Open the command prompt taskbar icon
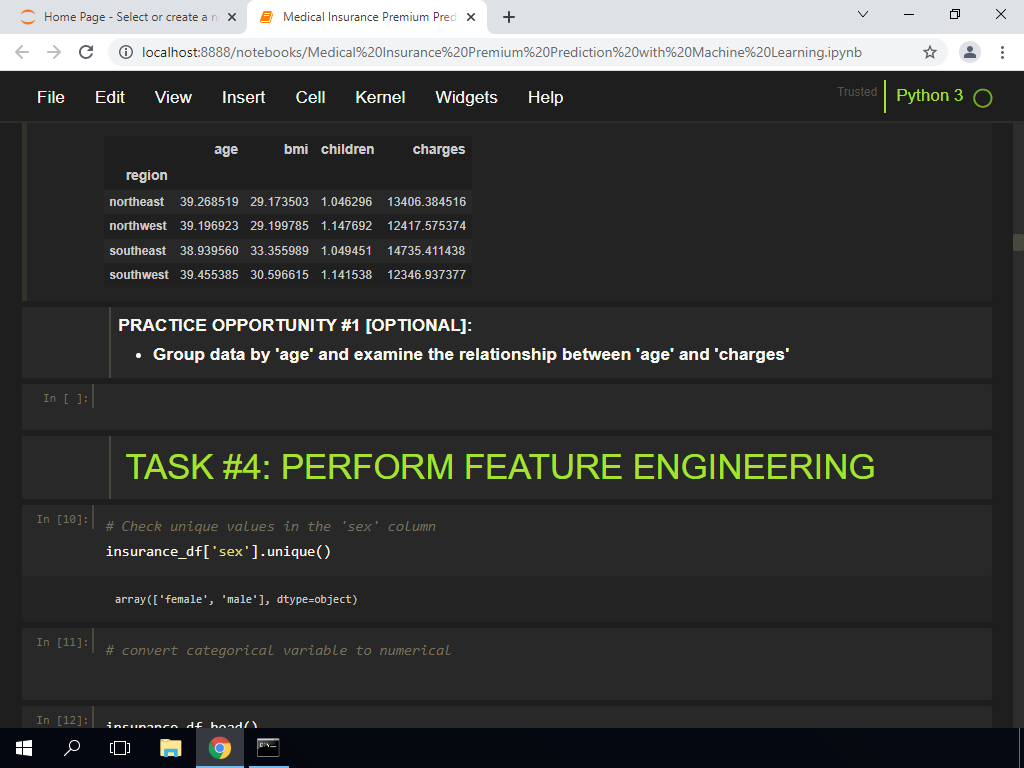The width and height of the screenshot is (1024, 768). 268,748
